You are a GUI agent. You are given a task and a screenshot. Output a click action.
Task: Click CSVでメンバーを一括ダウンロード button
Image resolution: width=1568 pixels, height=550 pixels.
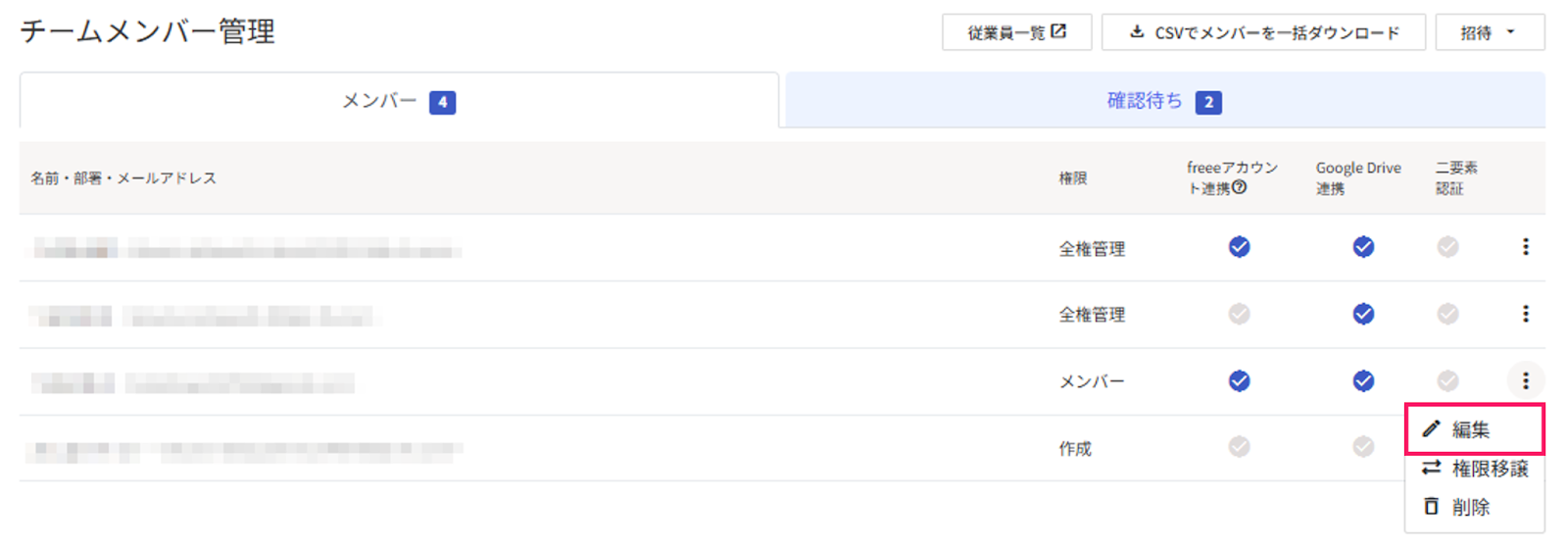(x=1263, y=32)
